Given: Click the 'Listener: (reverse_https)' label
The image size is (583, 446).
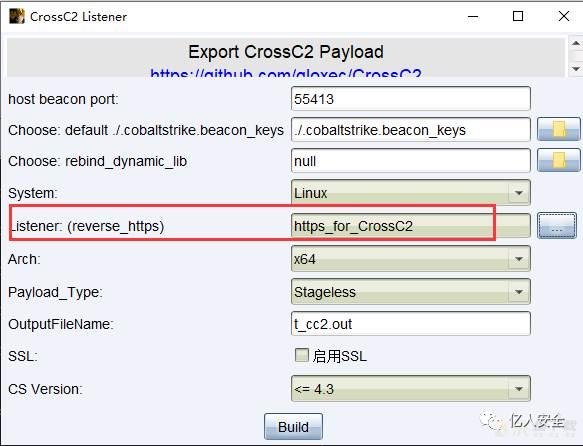Looking at the screenshot, I should (86, 226).
